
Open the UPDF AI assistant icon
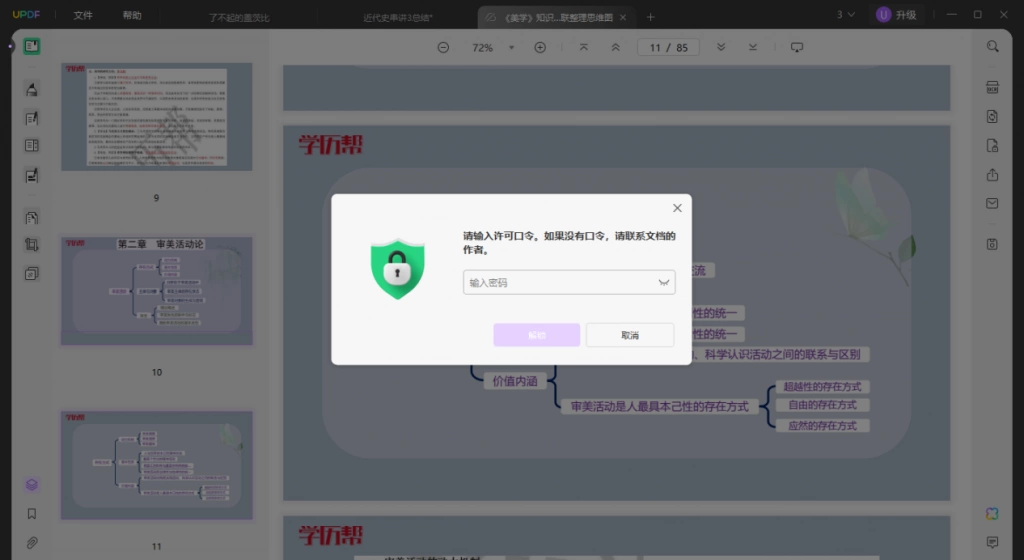point(992,514)
